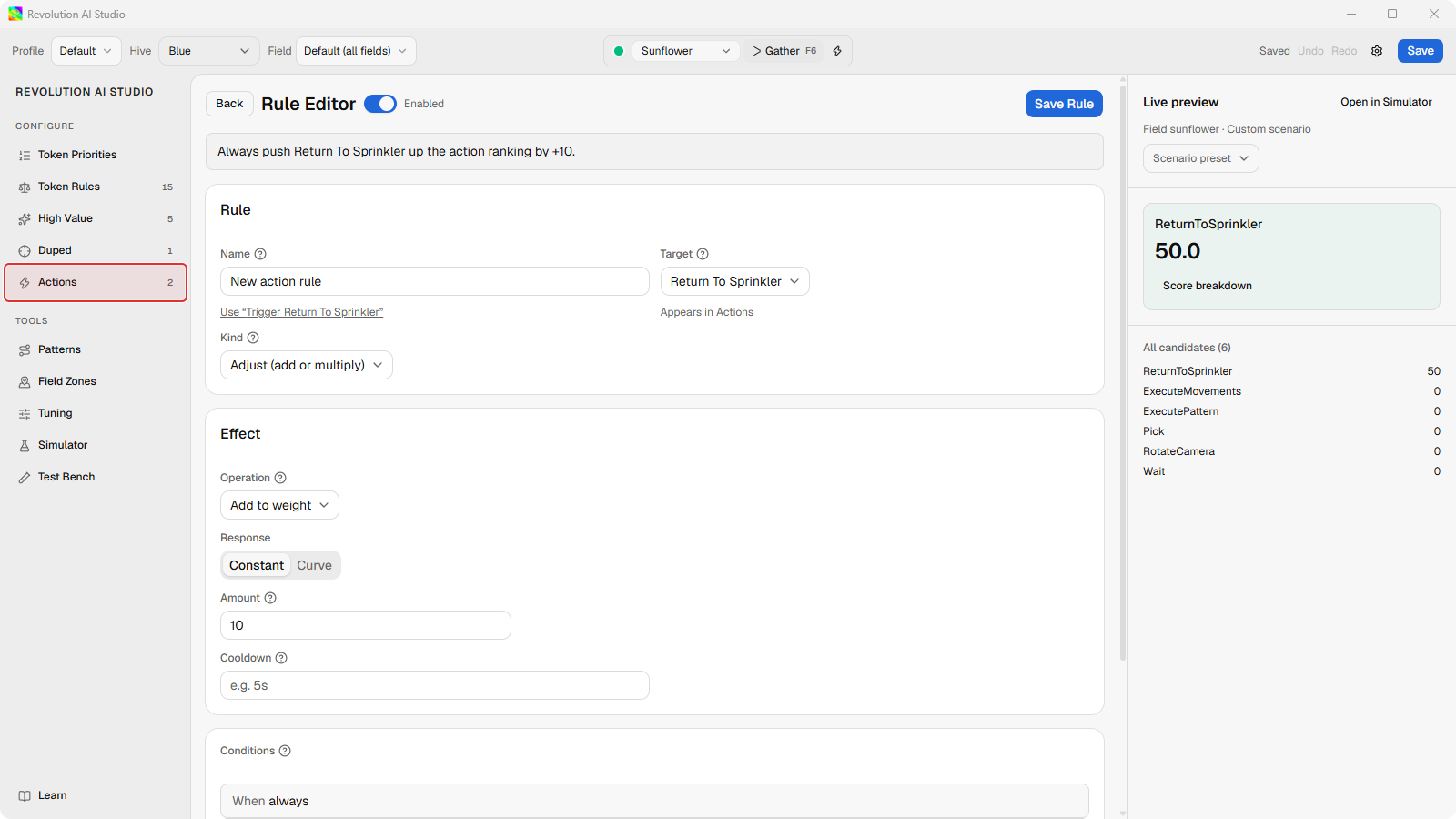
Task: Click Open in Simulator link
Action: point(1386,102)
